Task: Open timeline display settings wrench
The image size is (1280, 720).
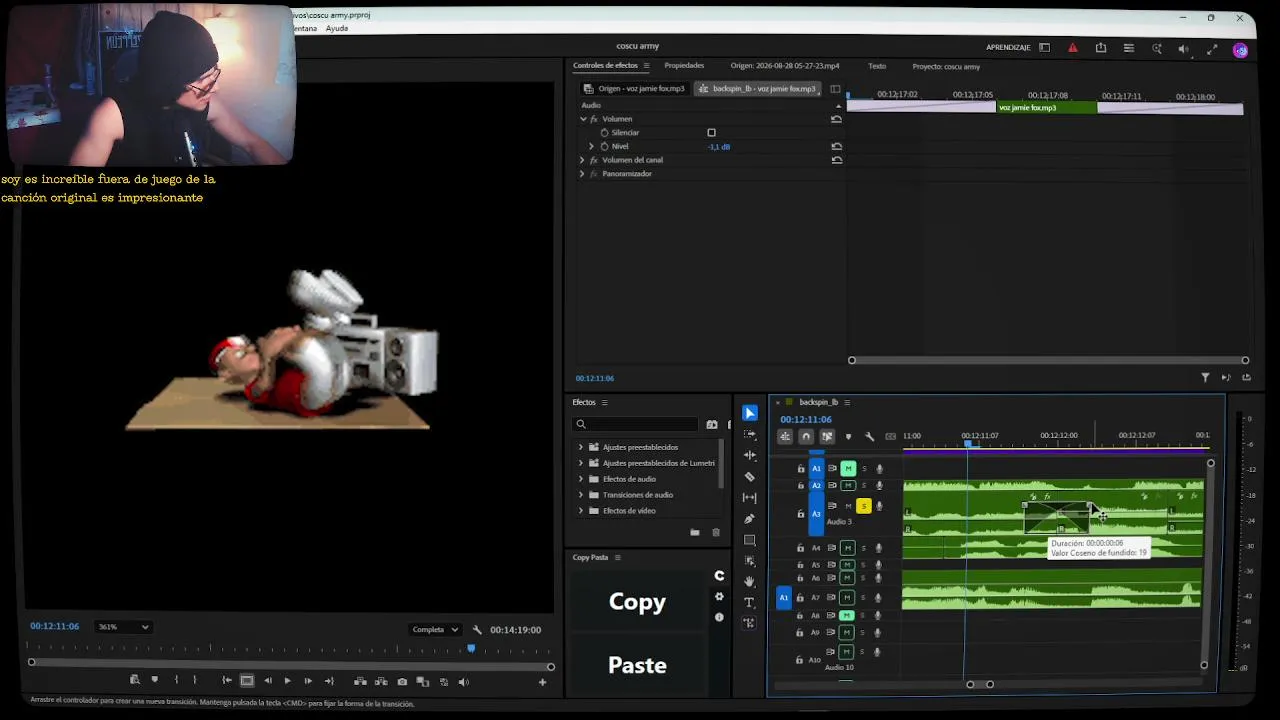Action: coord(869,436)
